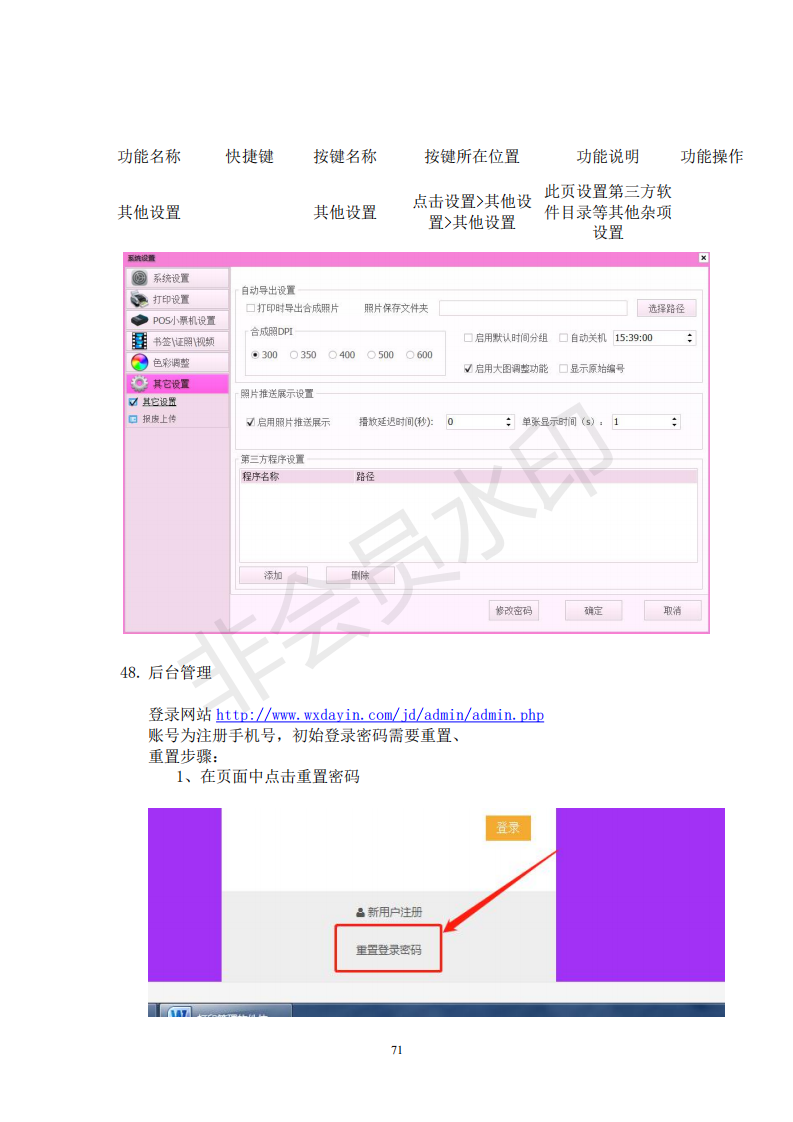
Task: Click the 程序名称 column header
Action: click(296, 477)
